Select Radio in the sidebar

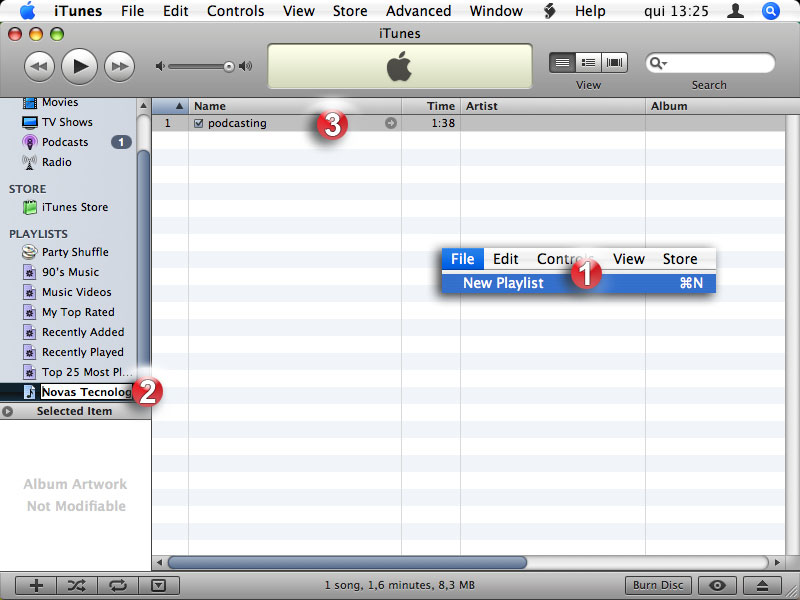[57, 162]
